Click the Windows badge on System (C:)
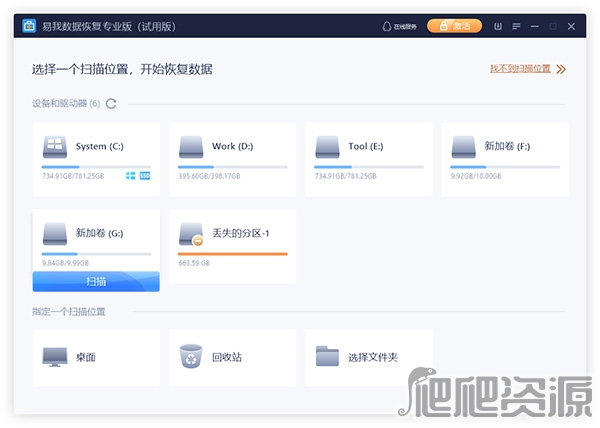Viewport: 600px width, 428px height. pyautogui.click(x=130, y=176)
